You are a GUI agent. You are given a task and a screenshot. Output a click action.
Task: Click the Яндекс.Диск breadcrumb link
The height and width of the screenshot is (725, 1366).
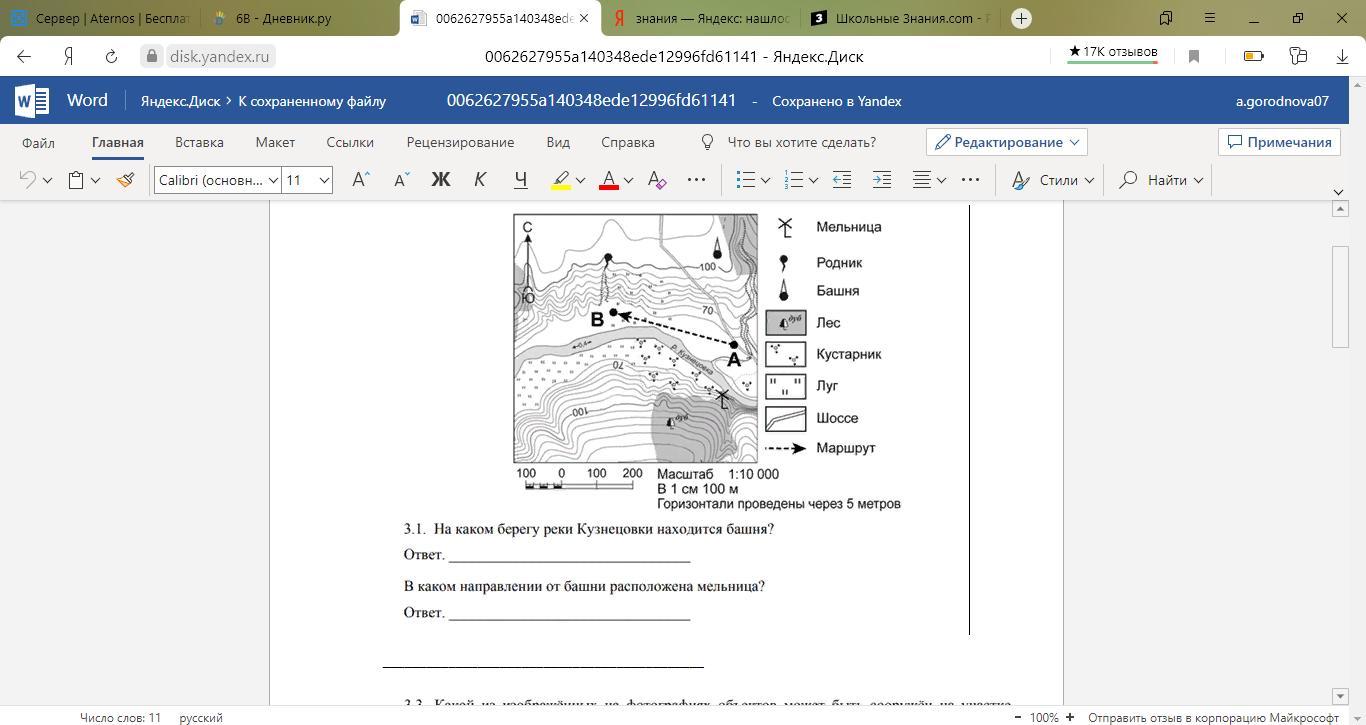tap(179, 101)
